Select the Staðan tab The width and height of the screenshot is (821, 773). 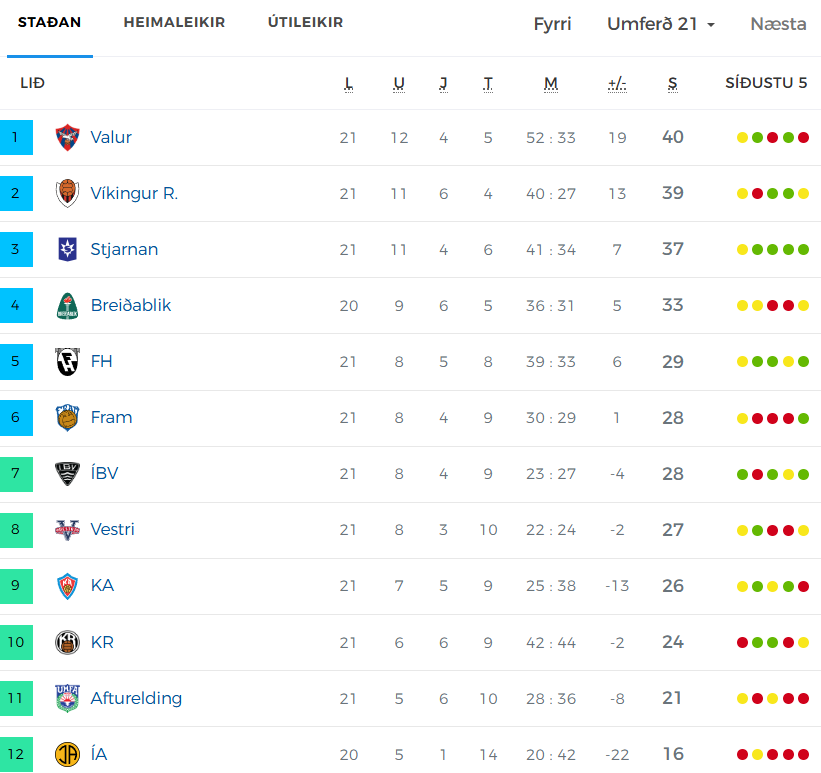49,23
